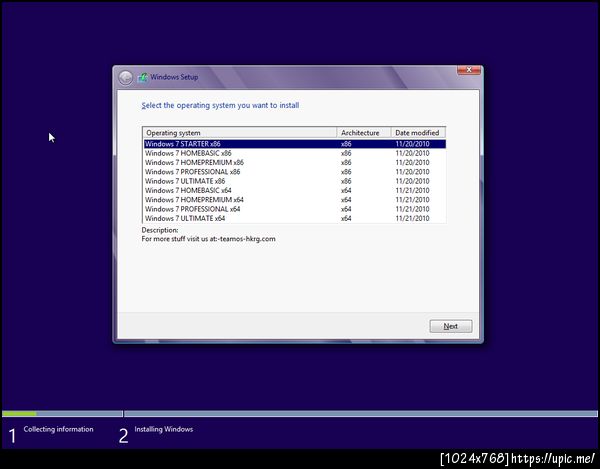Screen dimensions: 600x469
Task: Click the Date modified column header
Action: (418, 133)
